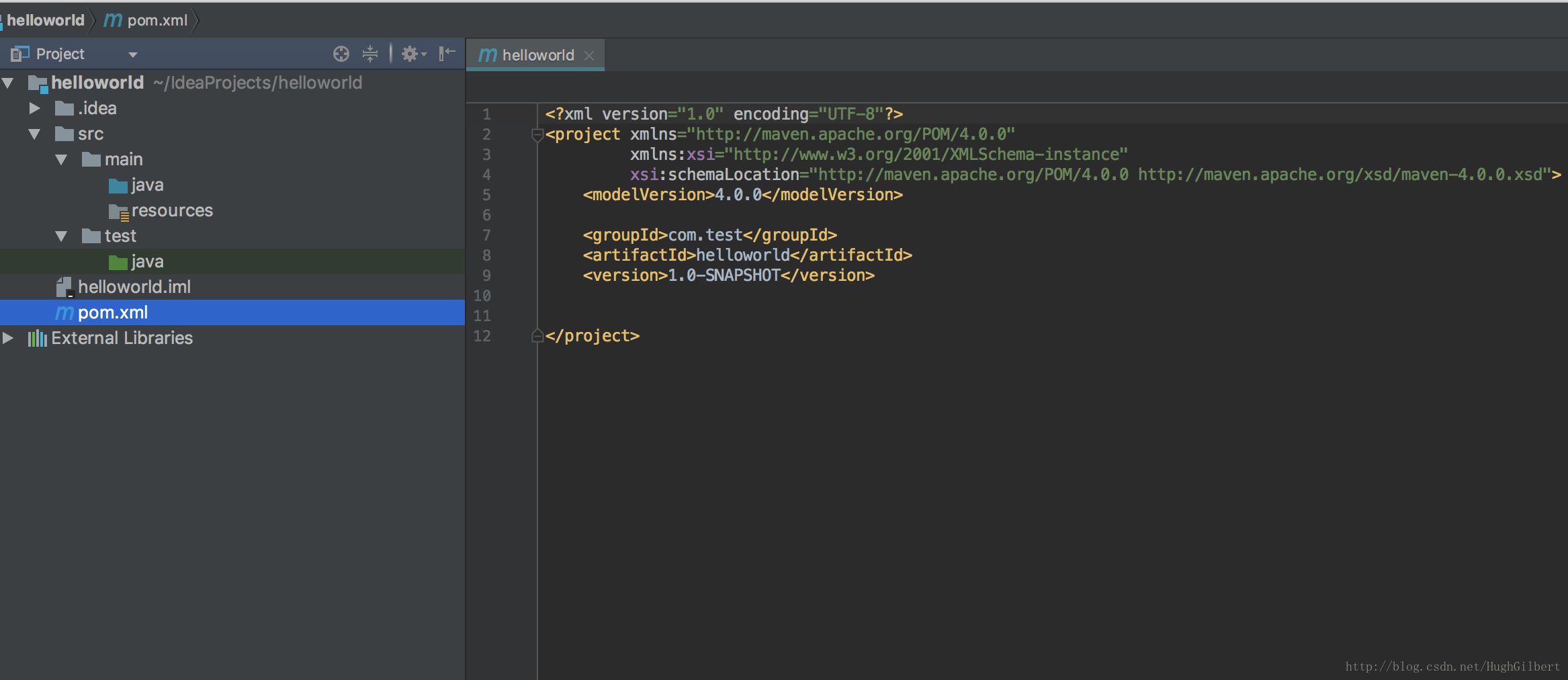Select the resources folder

pos(232,210)
